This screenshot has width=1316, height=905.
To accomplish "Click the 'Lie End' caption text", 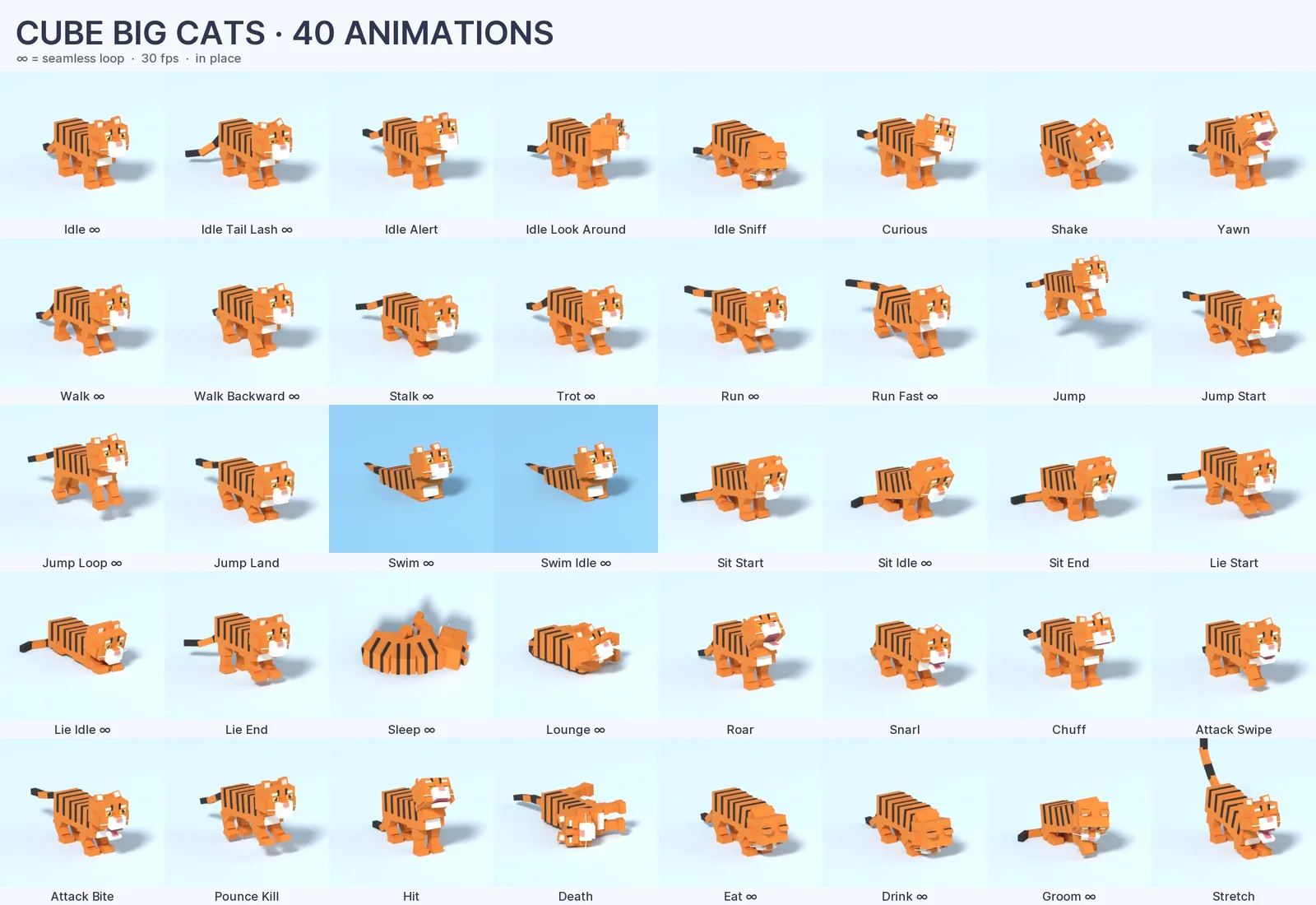I will click(x=247, y=730).
